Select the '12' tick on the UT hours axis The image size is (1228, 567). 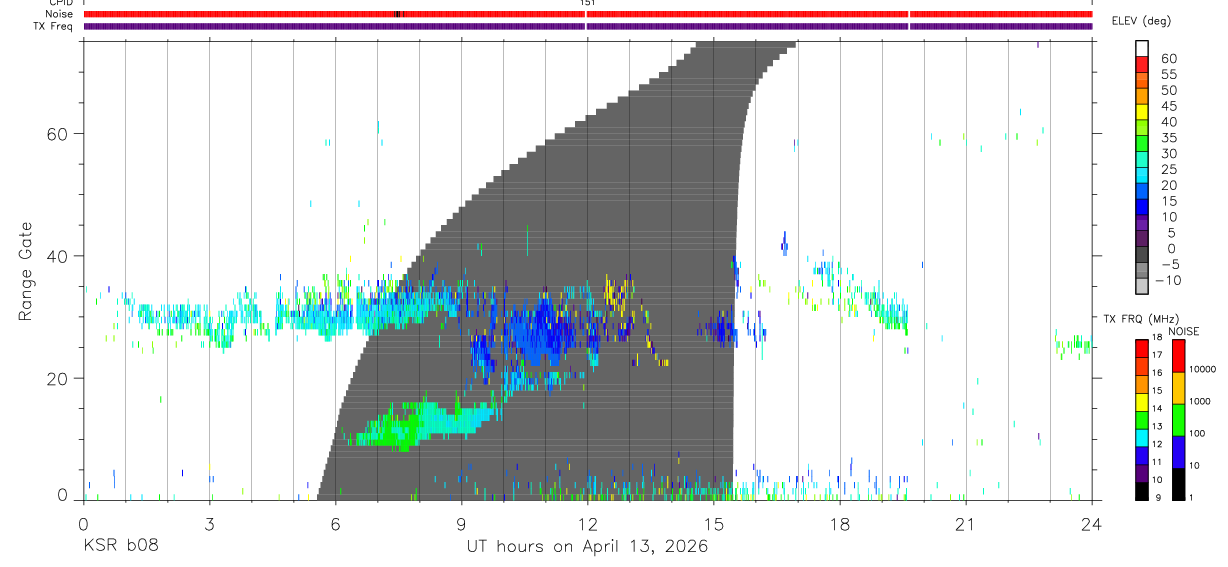(x=587, y=523)
